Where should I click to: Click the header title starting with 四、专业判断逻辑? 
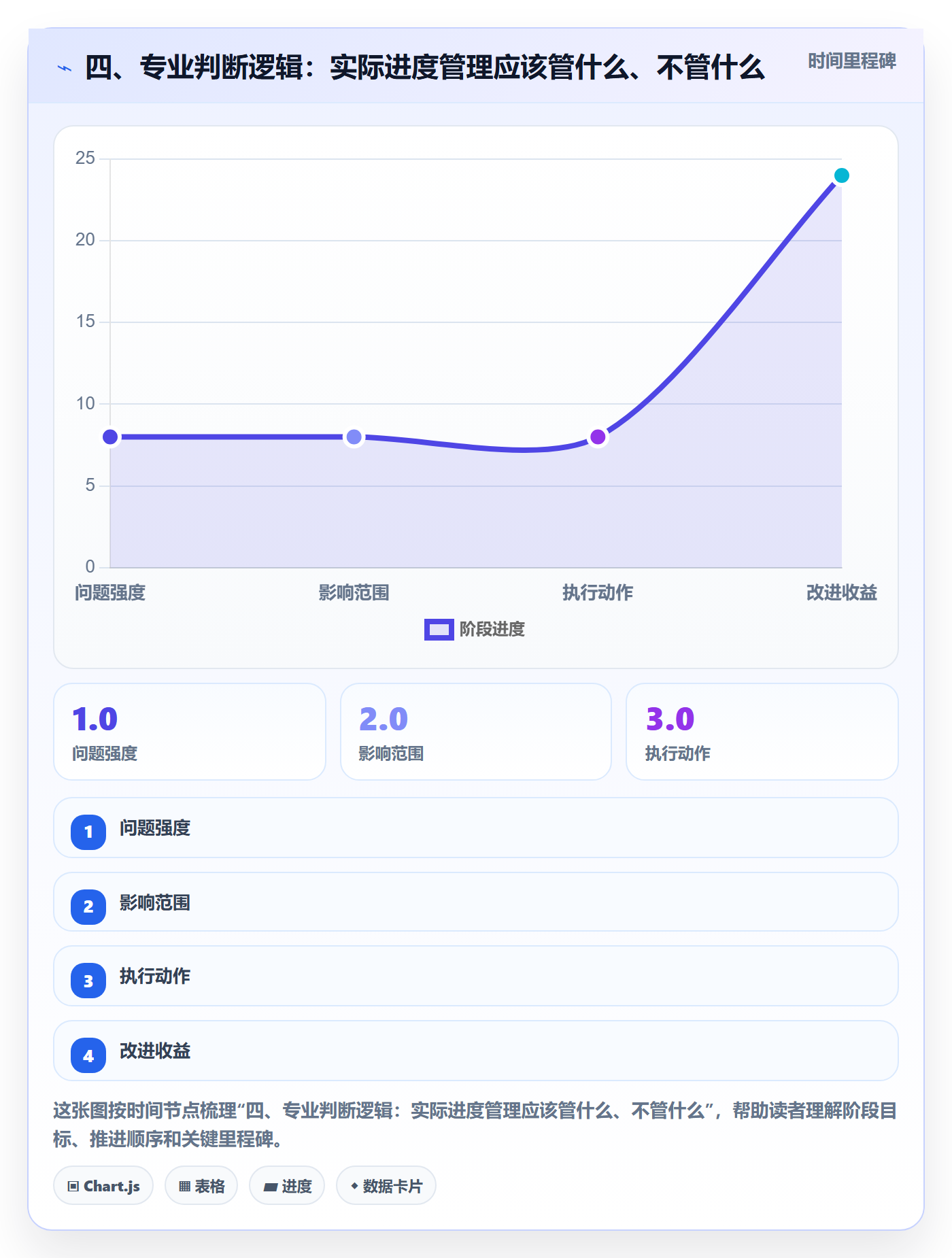(x=425, y=68)
